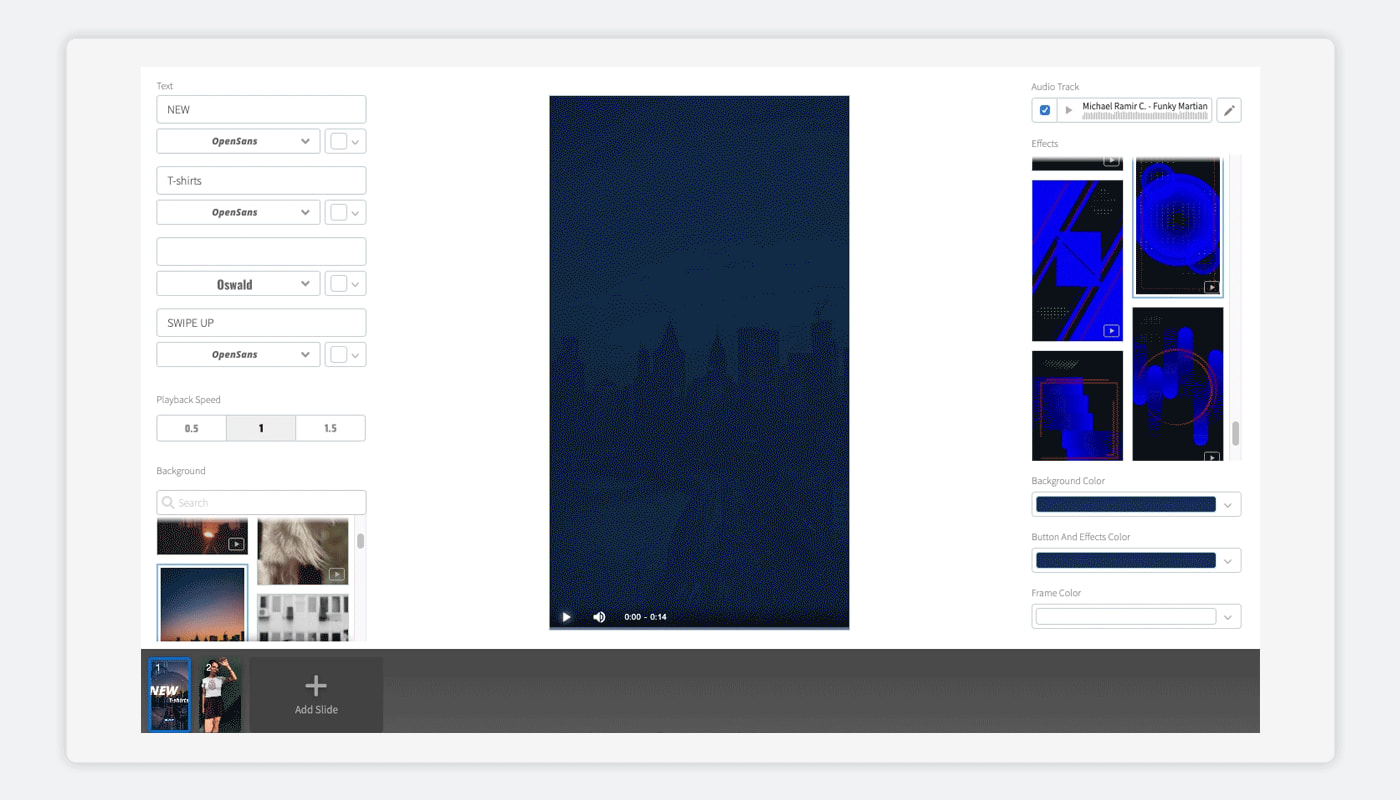This screenshot has width=1400, height=800.
Task: Select the blue diagonal stripes effect
Action: click(1077, 260)
